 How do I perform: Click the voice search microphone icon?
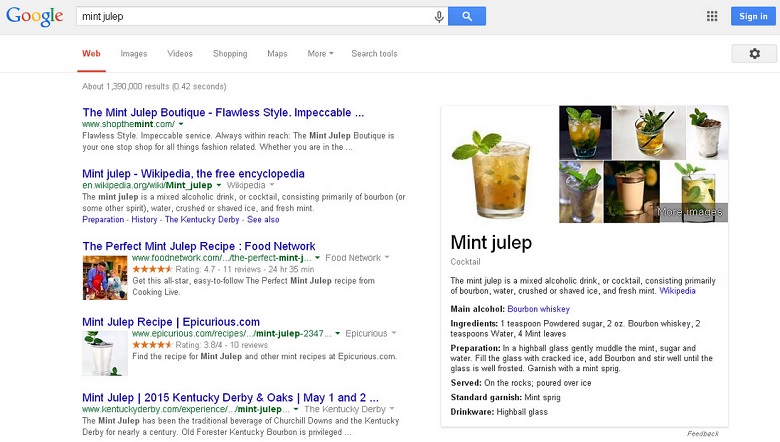pyautogui.click(x=438, y=17)
